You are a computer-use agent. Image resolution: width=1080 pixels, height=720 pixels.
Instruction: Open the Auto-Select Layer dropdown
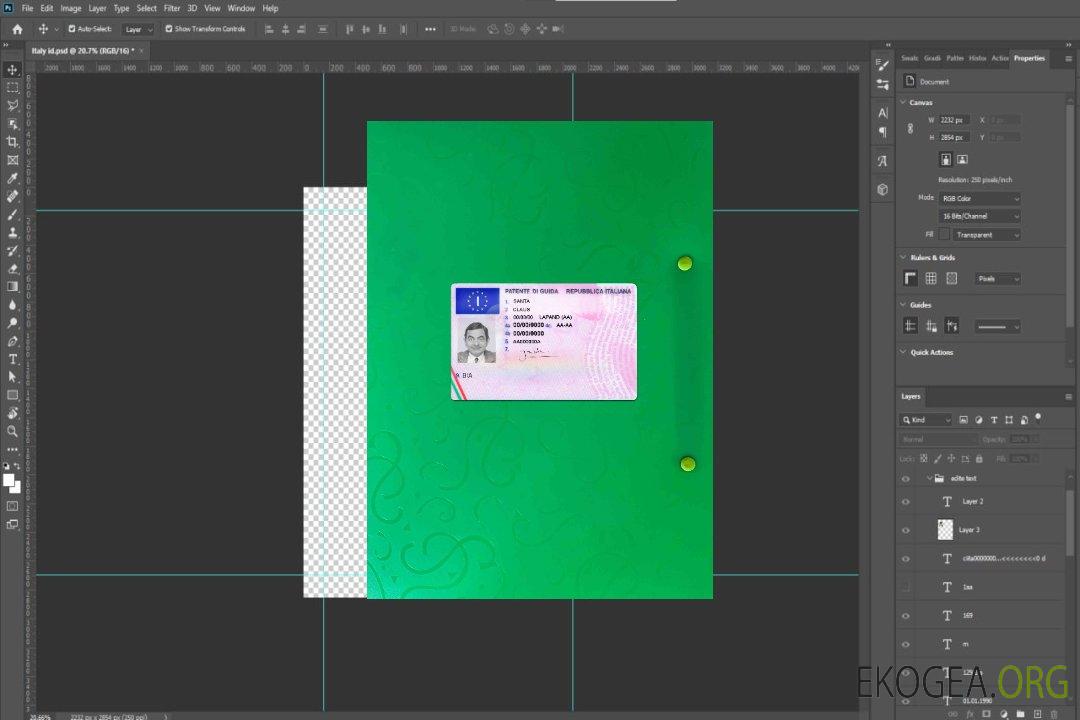coord(138,29)
